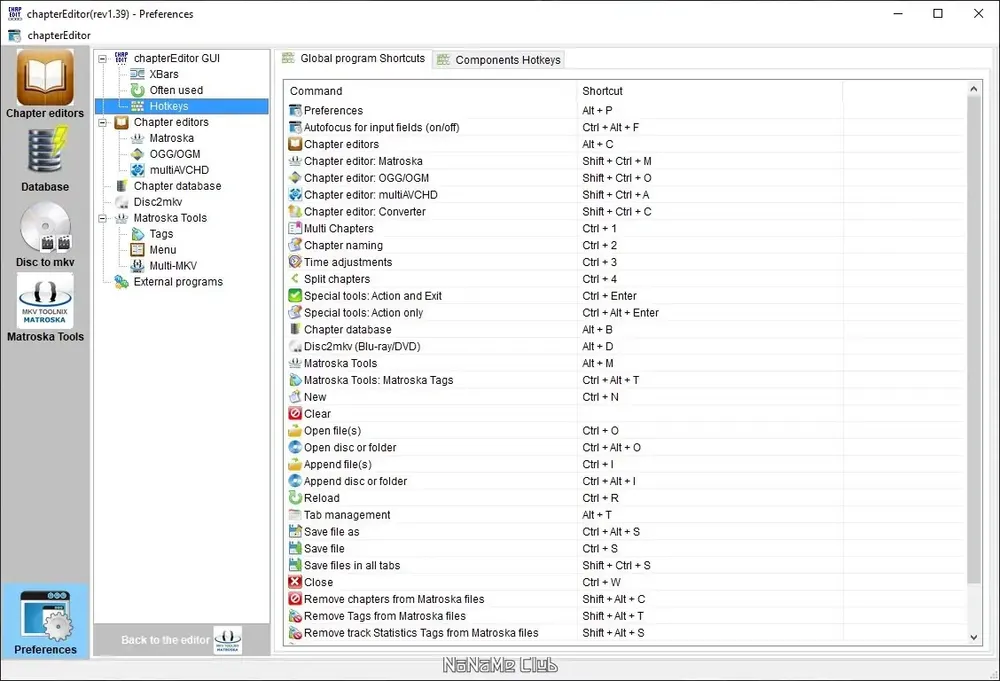Image resolution: width=1000 pixels, height=681 pixels.
Task: Select Multi-MKV in the tree
Action: 173,266
